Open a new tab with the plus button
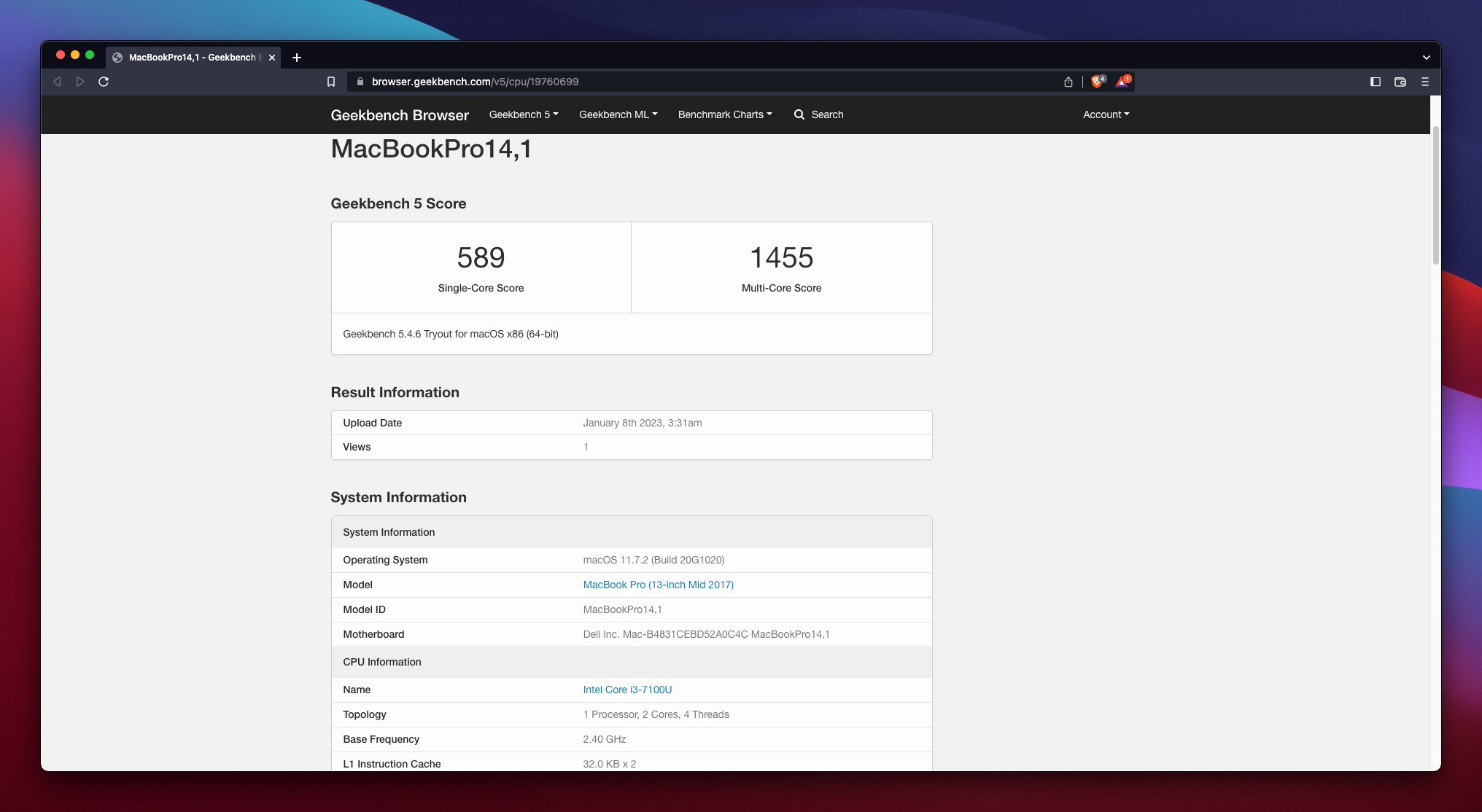 [297, 58]
